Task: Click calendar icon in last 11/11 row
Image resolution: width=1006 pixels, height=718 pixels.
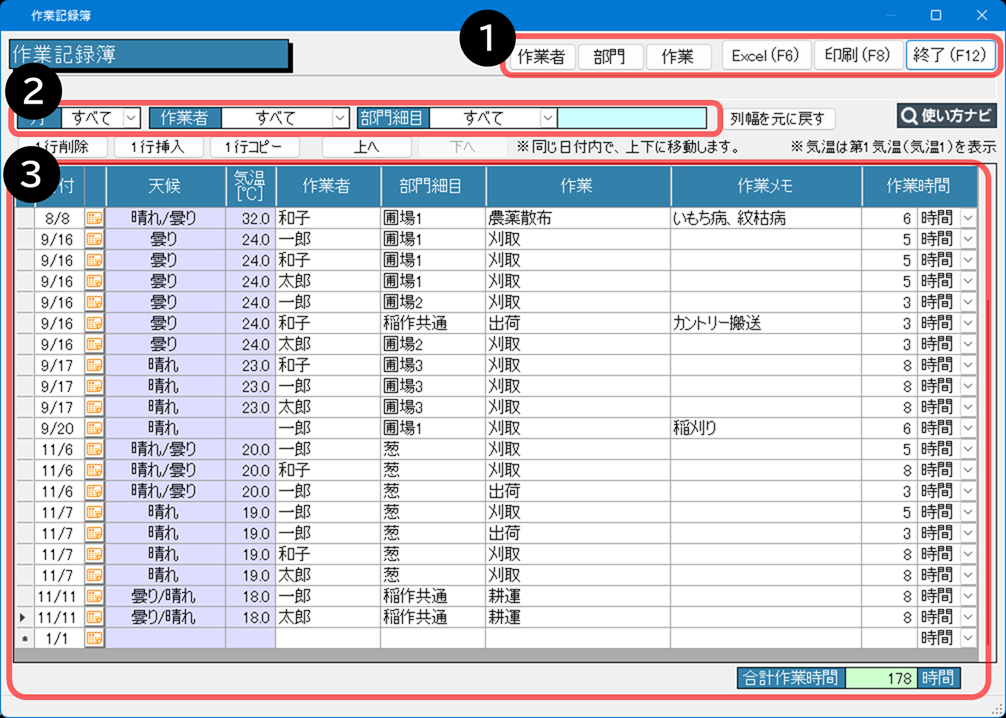Action: point(95,617)
